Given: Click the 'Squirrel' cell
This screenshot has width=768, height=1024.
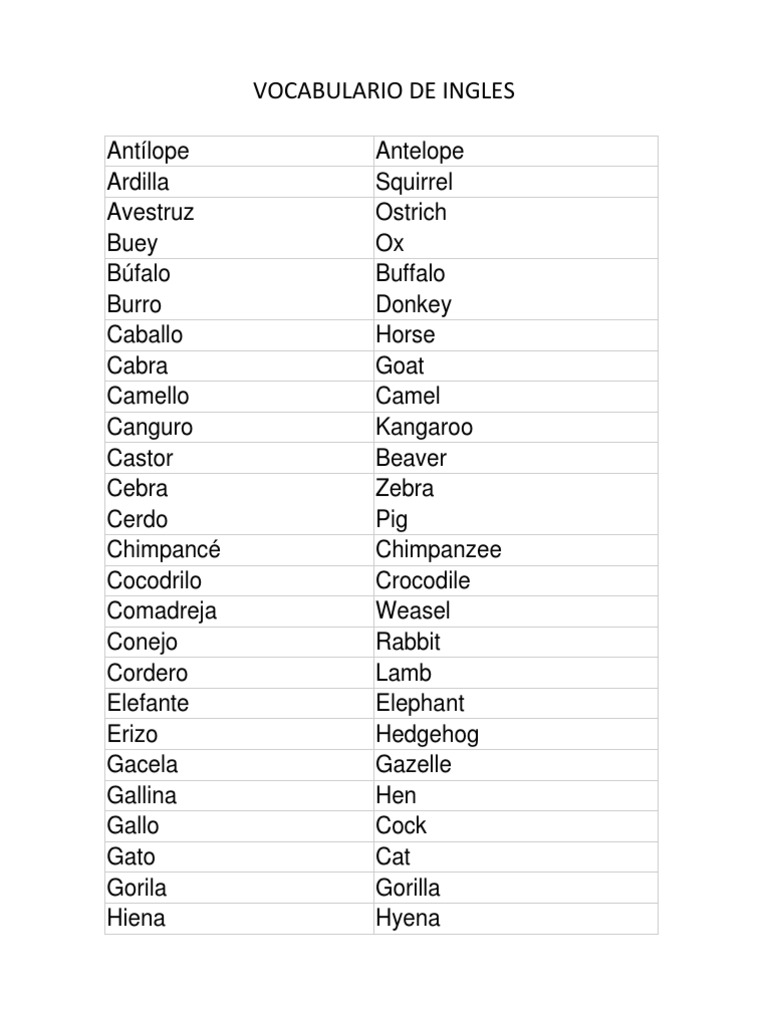Looking at the screenshot, I should click(x=414, y=182).
